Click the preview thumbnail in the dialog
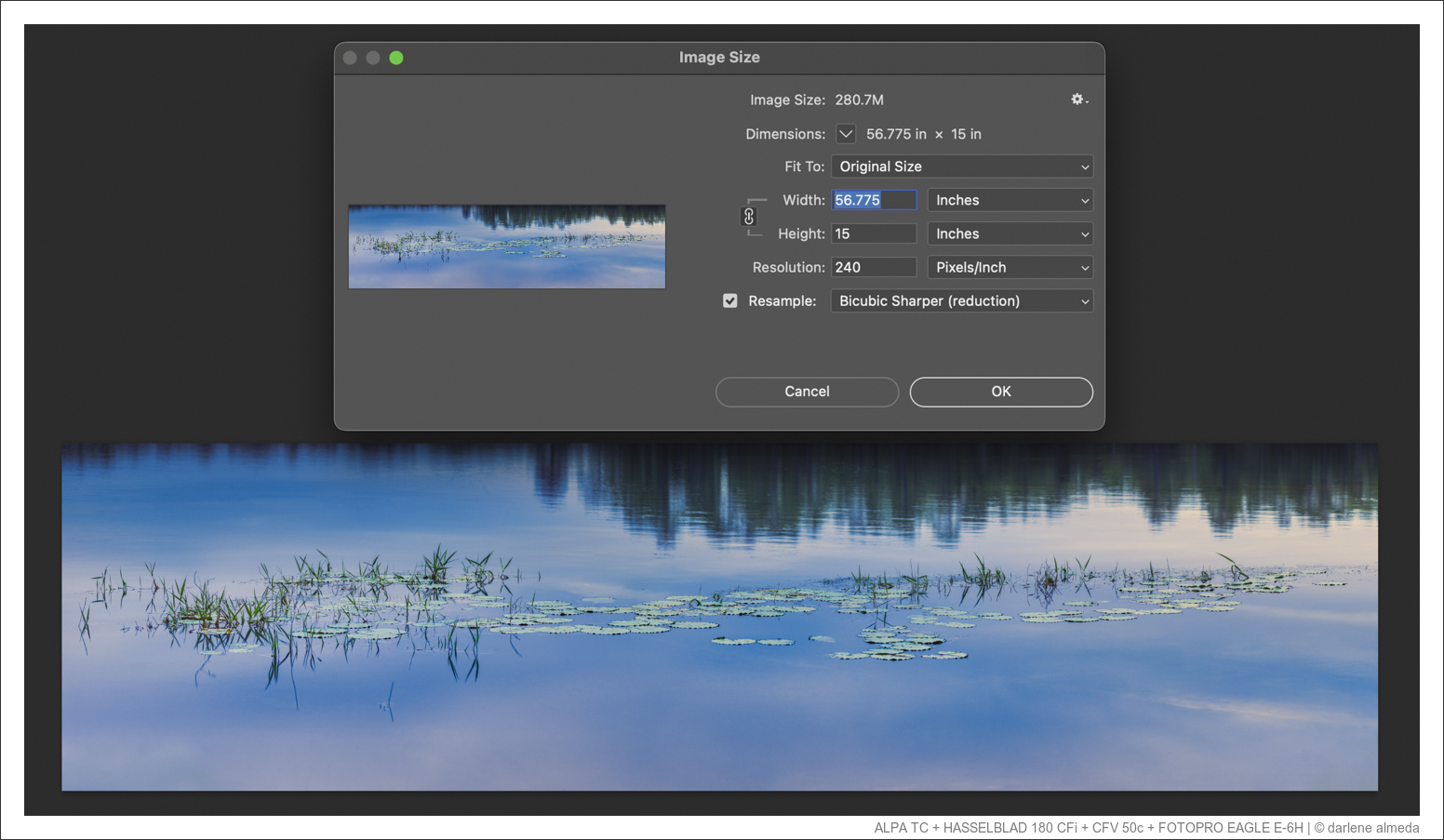Screen dimensions: 1444x840 pyautogui.click(x=507, y=247)
